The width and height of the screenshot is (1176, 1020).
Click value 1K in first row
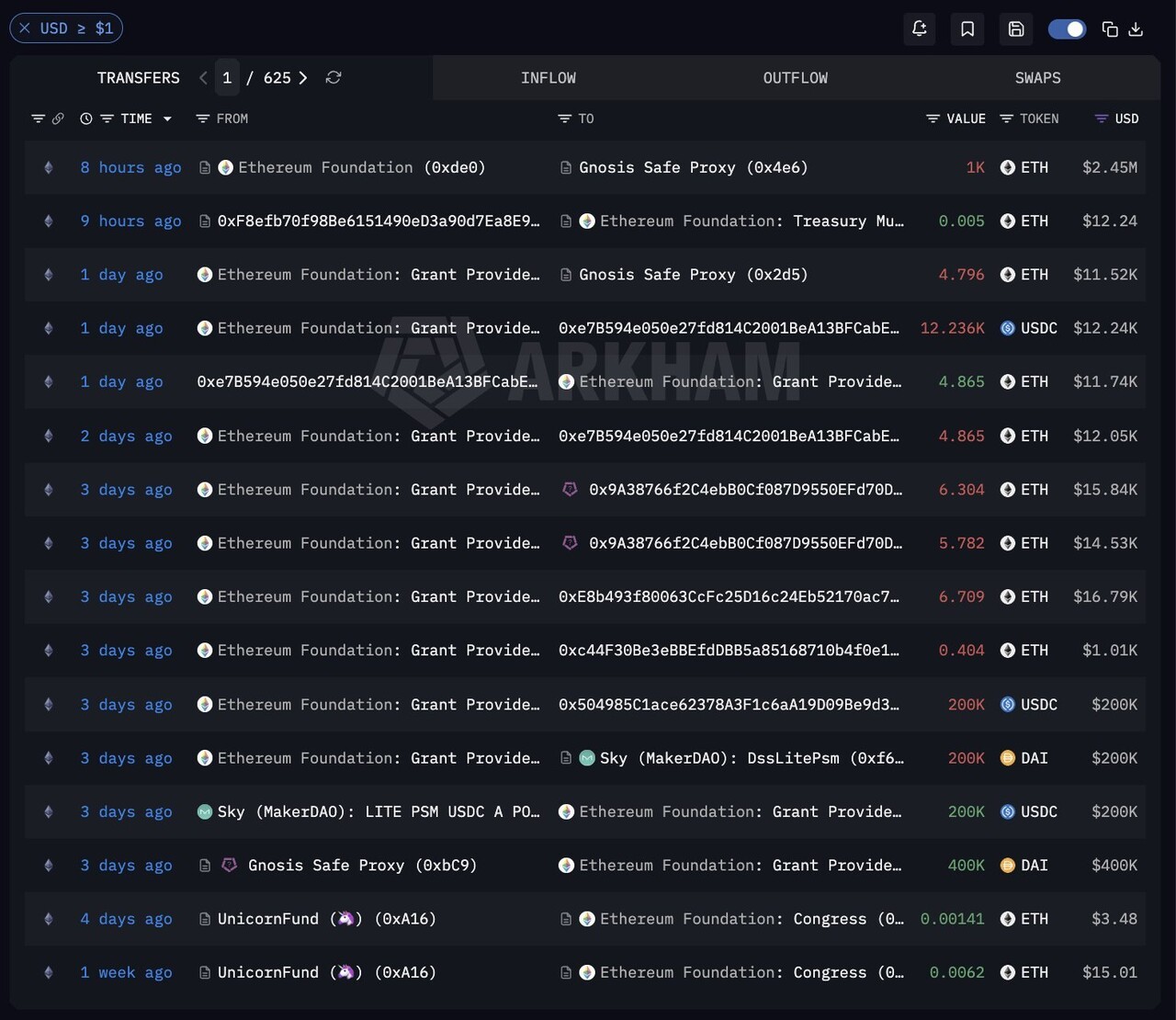975,167
